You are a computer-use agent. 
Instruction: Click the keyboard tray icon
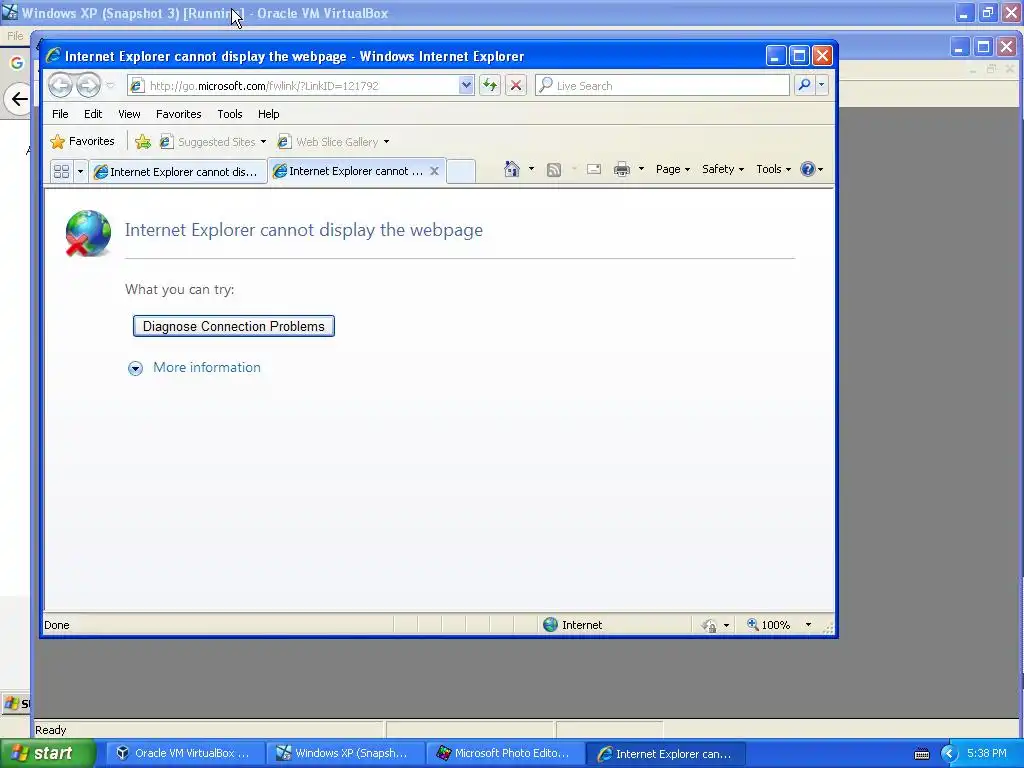coord(921,754)
